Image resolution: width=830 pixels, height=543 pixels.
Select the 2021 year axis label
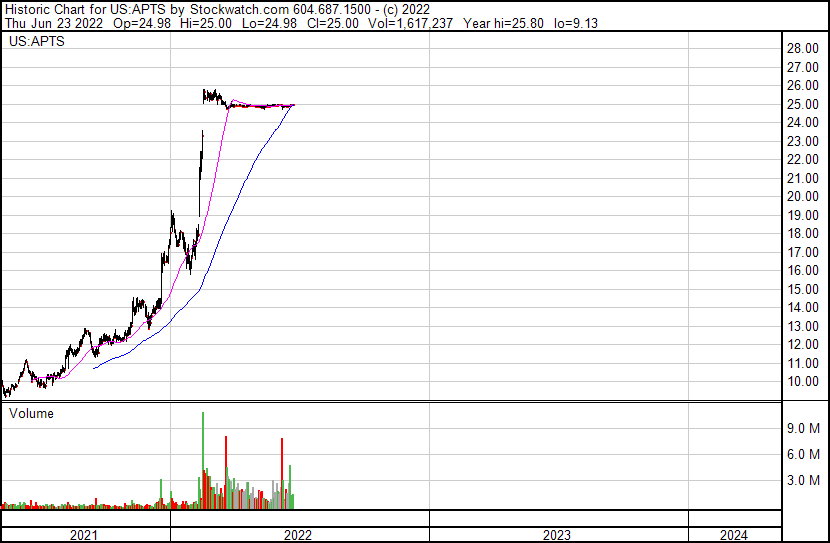tap(84, 535)
